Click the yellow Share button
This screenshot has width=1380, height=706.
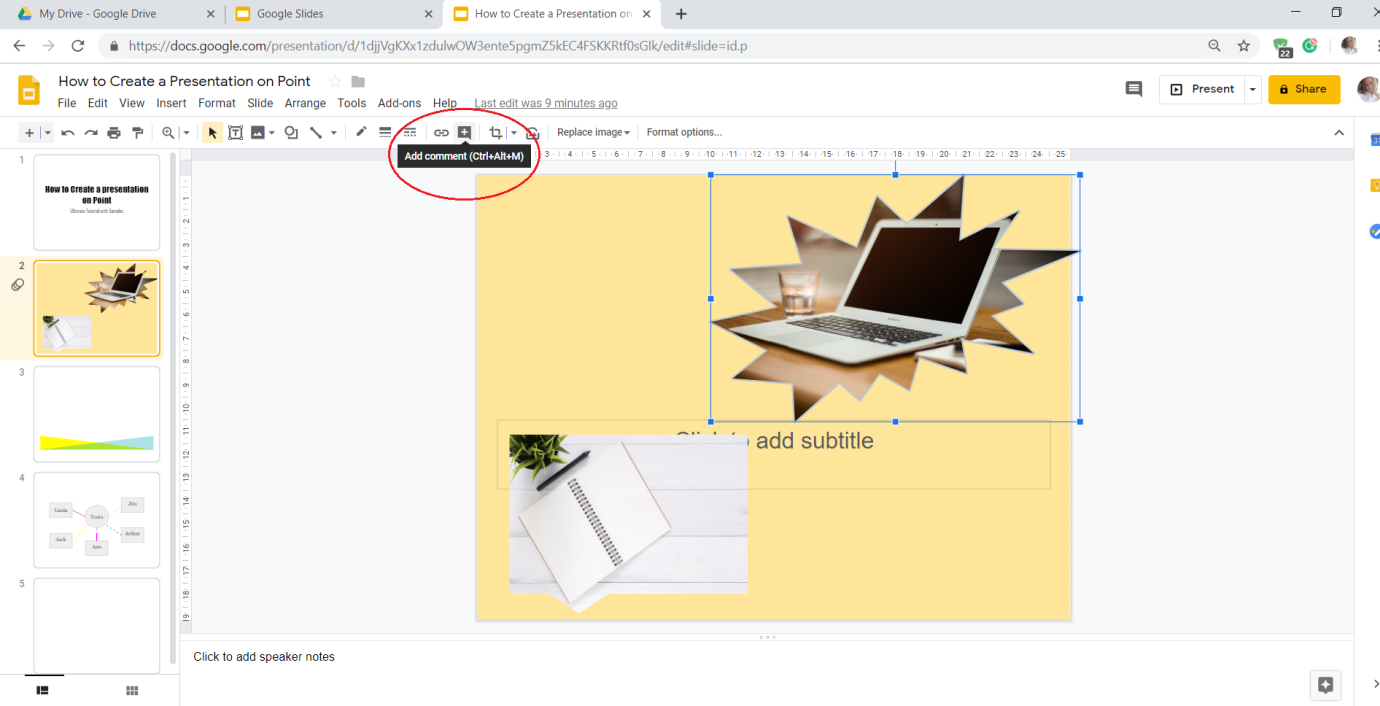[1304, 89]
